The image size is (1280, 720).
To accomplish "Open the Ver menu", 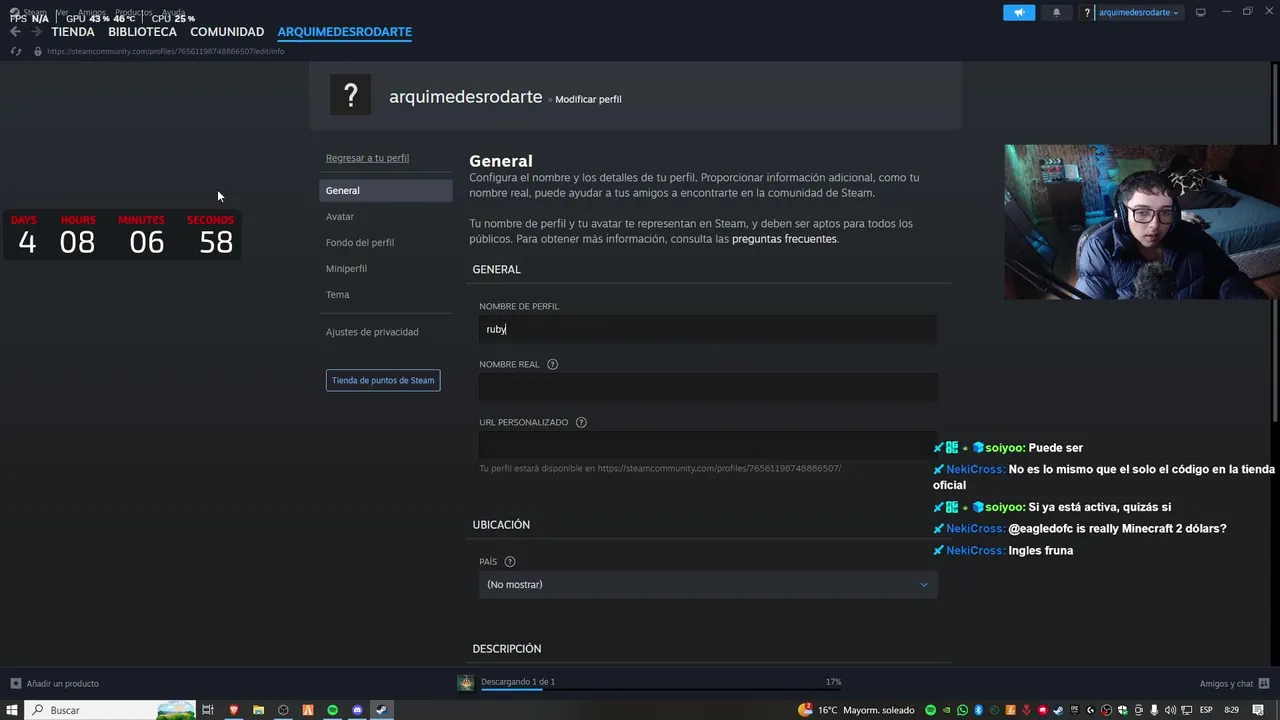I will coord(62,12).
